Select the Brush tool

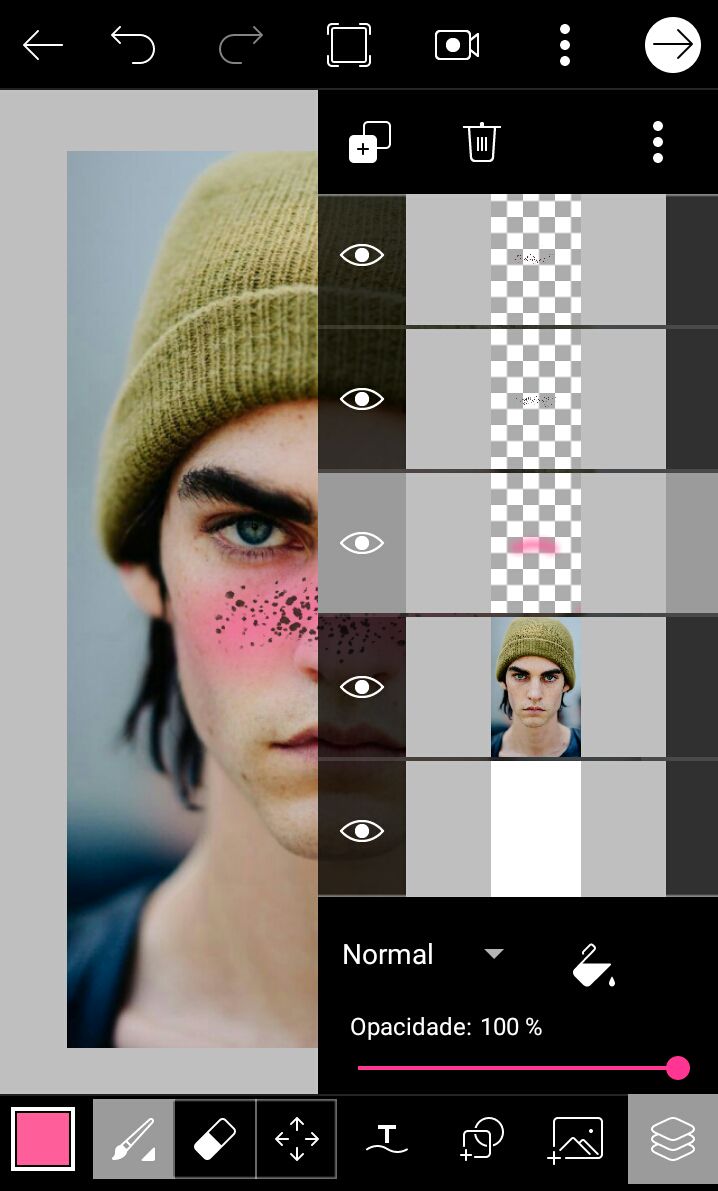pyautogui.click(x=133, y=1139)
